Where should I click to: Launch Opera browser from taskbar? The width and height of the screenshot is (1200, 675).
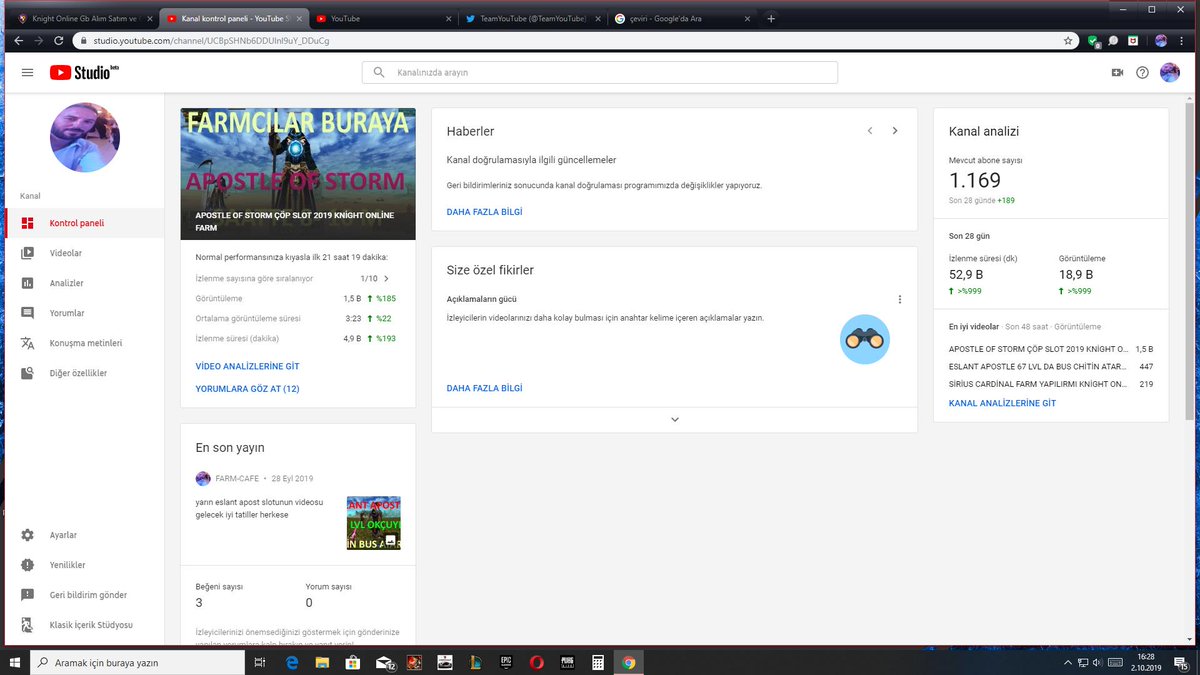click(x=536, y=662)
